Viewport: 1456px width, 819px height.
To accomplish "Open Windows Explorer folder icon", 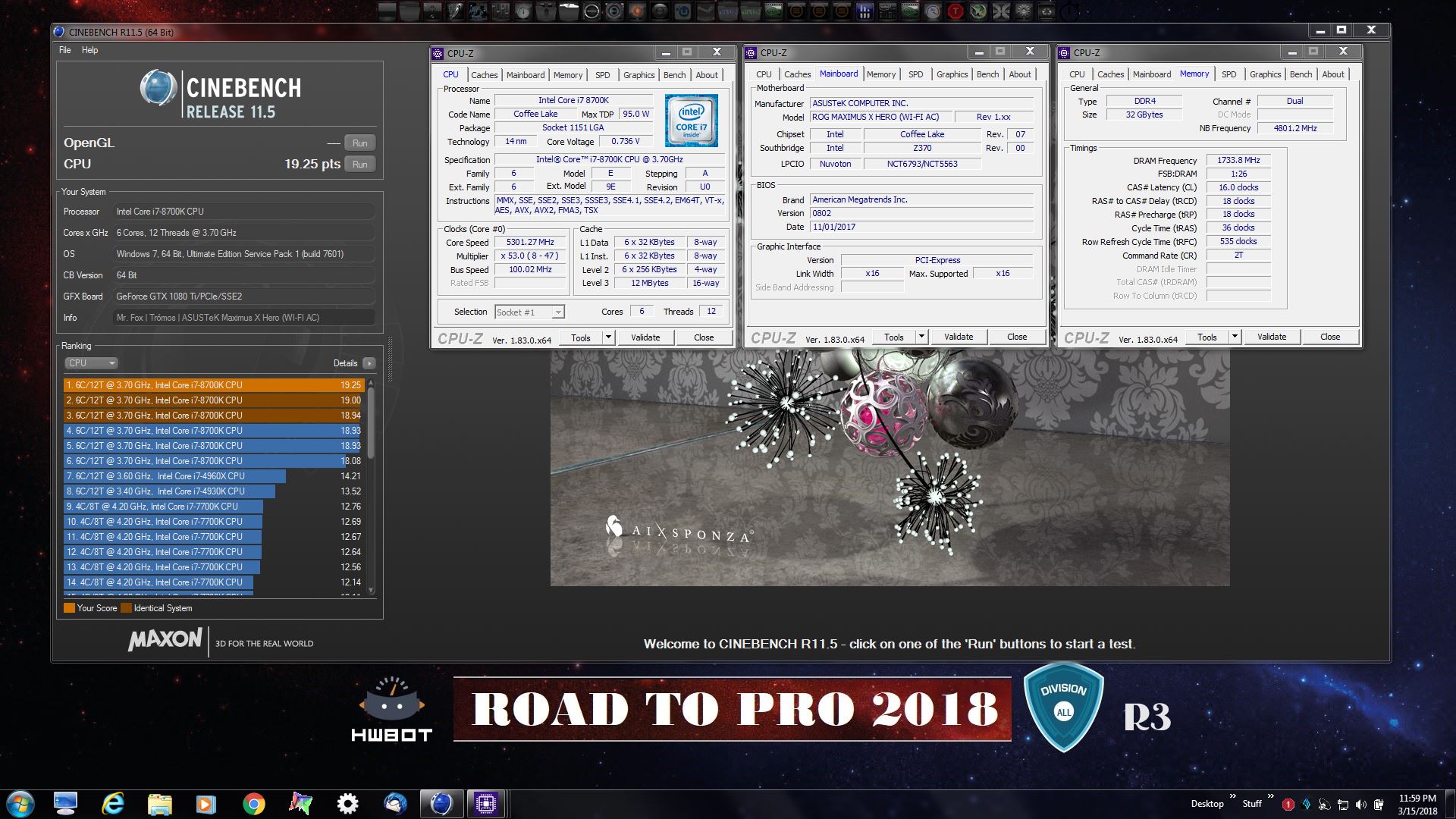I will 159,803.
